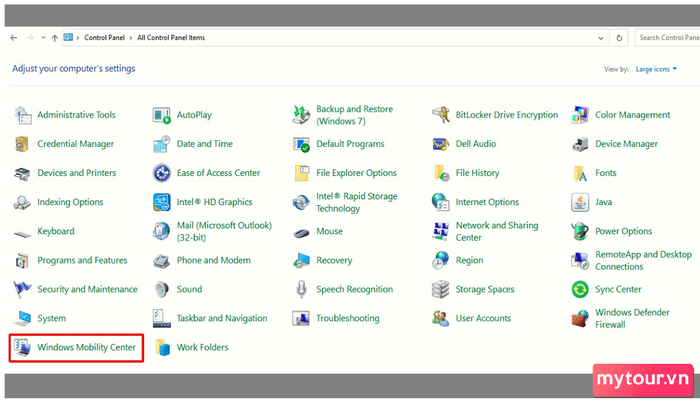
Task: Open the System link
Action: point(51,318)
